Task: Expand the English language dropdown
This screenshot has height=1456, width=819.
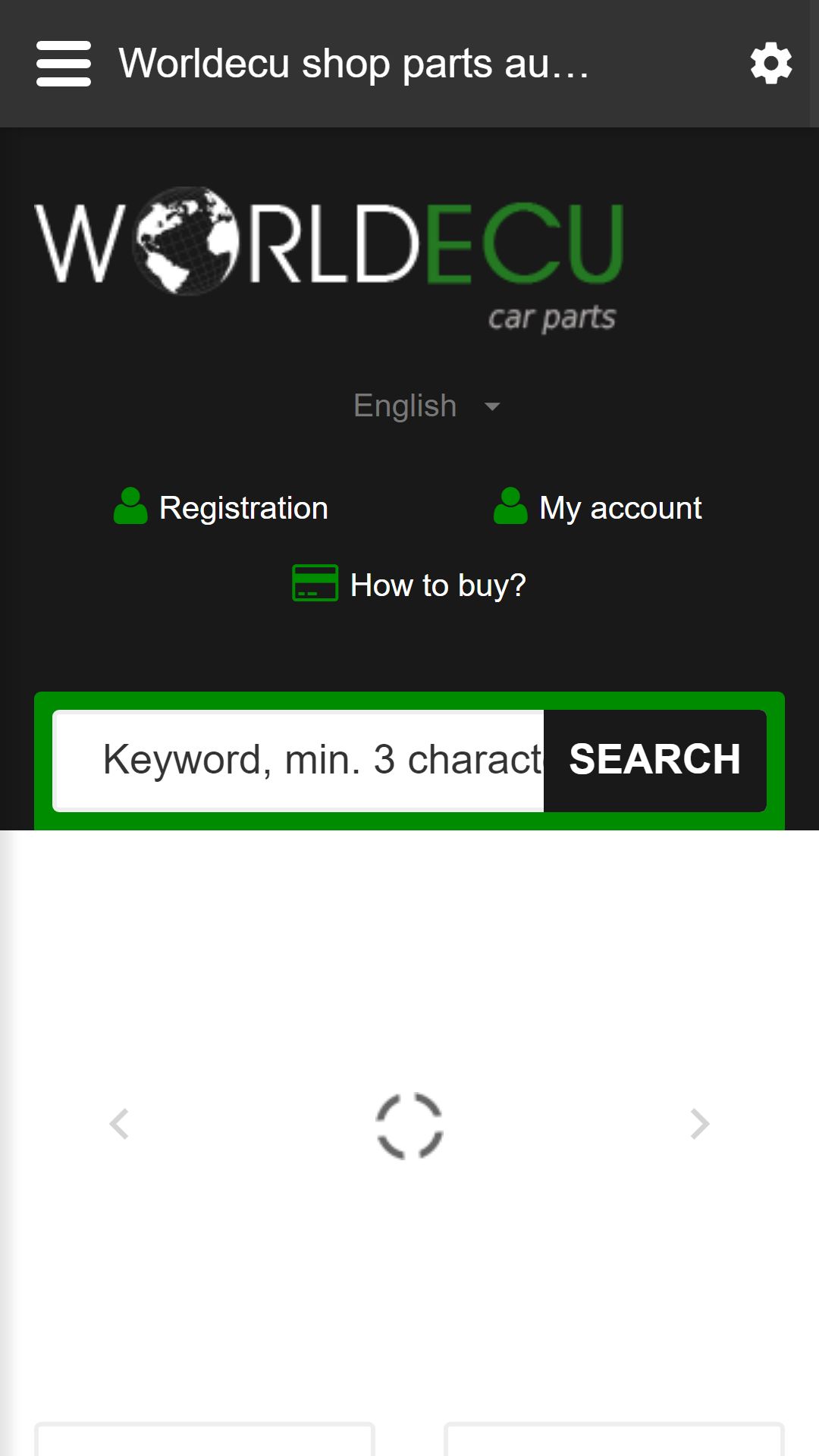Action: 427,406
